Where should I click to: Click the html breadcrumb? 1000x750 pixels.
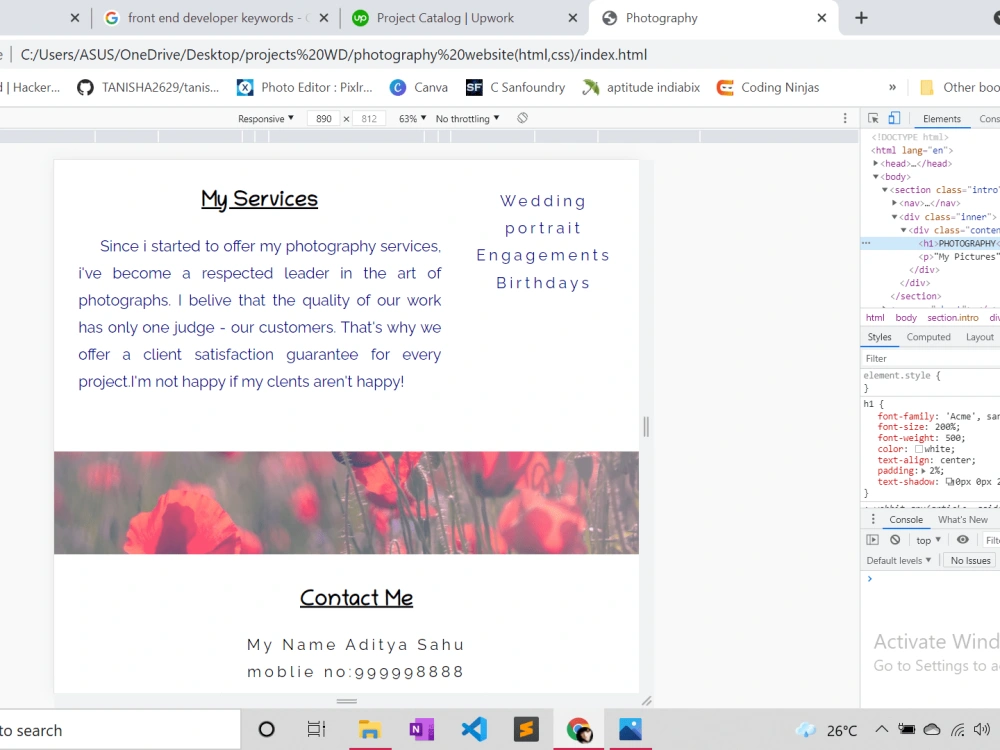coord(875,318)
